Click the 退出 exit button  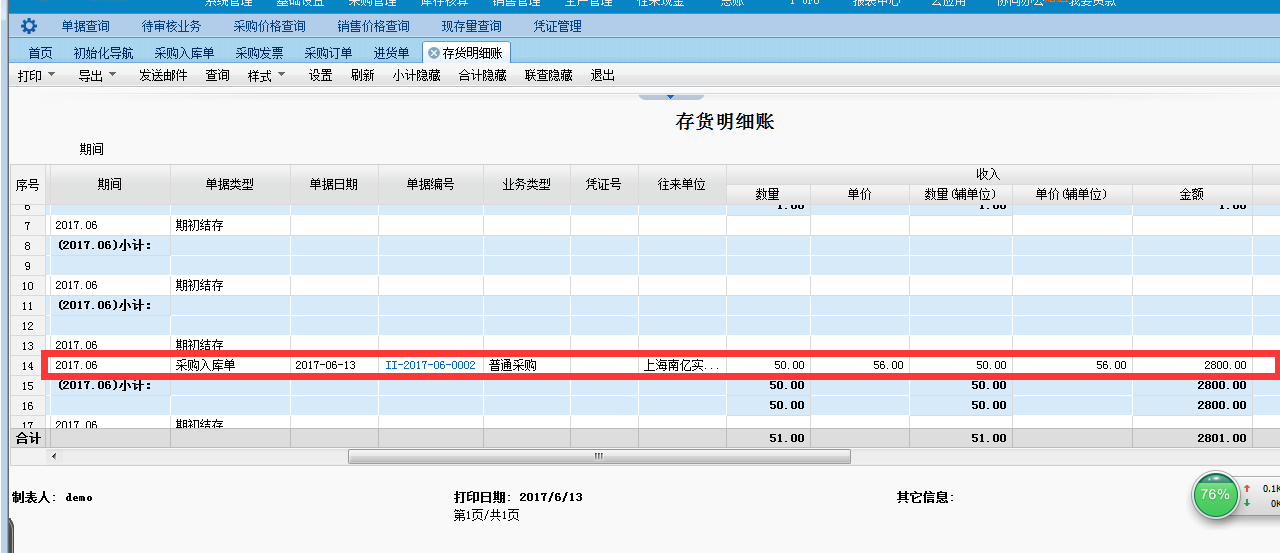(603, 76)
